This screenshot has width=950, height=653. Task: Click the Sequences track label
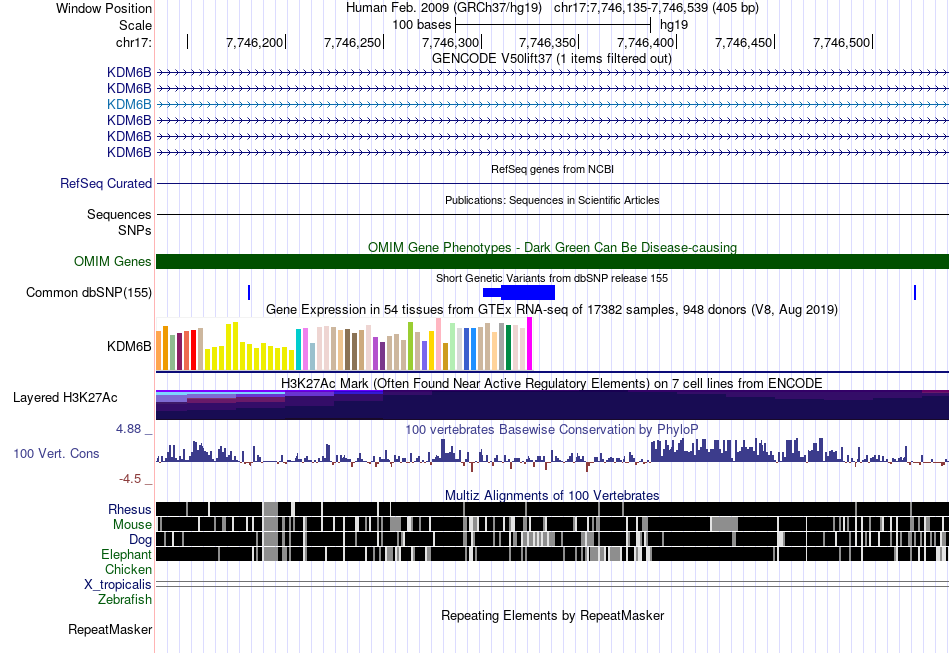119,214
